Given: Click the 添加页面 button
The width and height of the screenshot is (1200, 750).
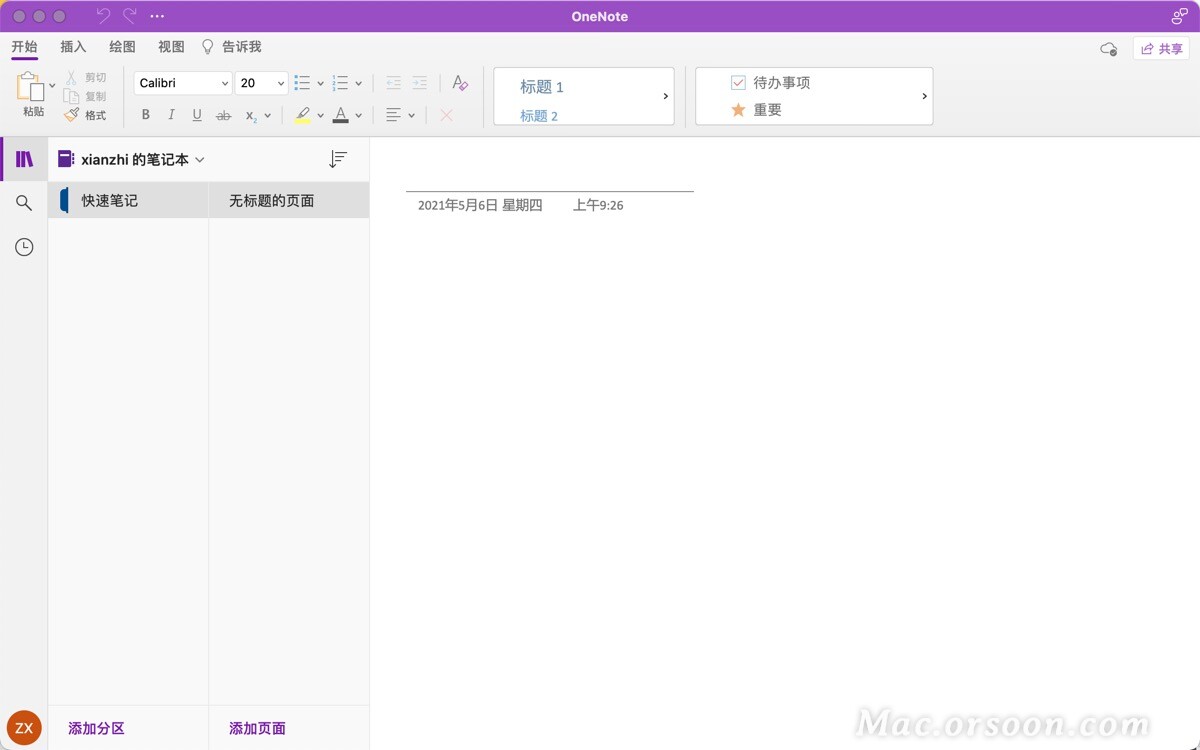Looking at the screenshot, I should coord(257,728).
